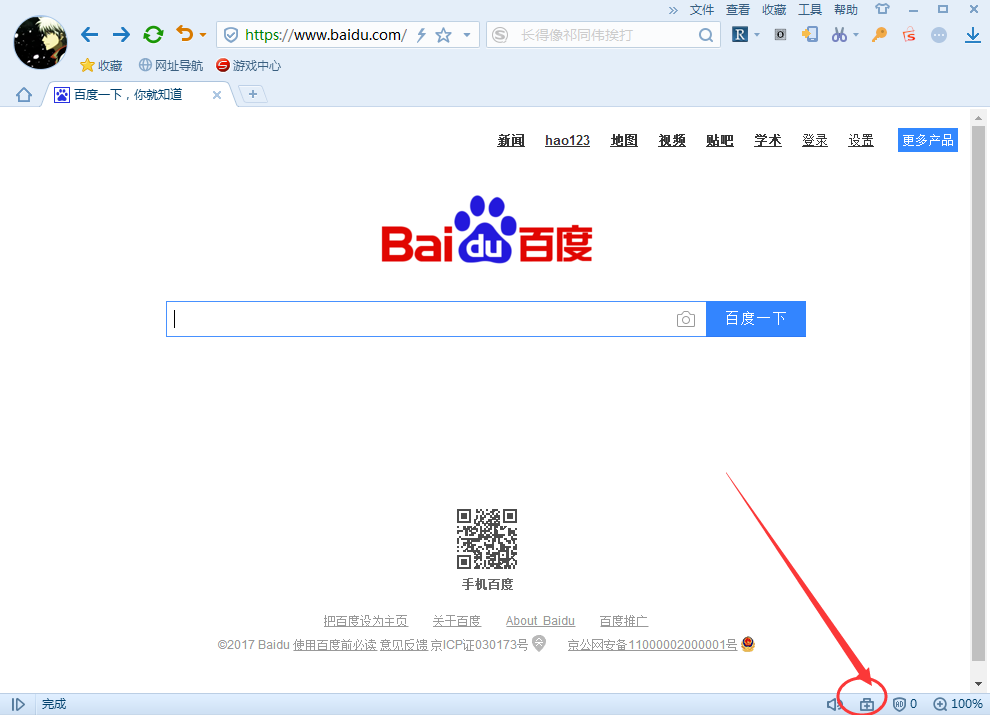Click the 登录 login link
Screen dimensions: 990x715
[814, 140]
